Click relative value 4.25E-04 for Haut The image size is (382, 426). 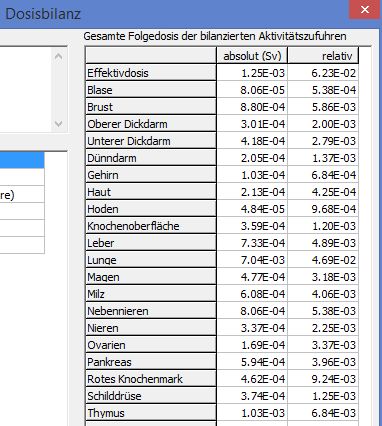coord(323,192)
